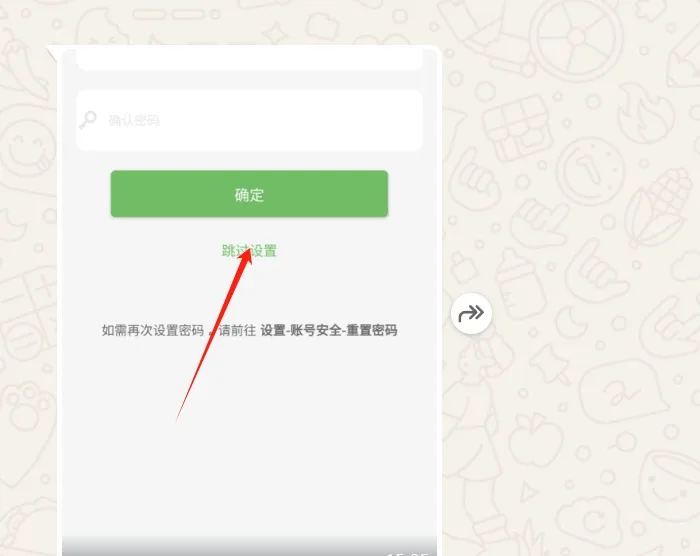Click the 请前往 text in hint
This screenshot has height=556, width=700.
click(x=238, y=330)
